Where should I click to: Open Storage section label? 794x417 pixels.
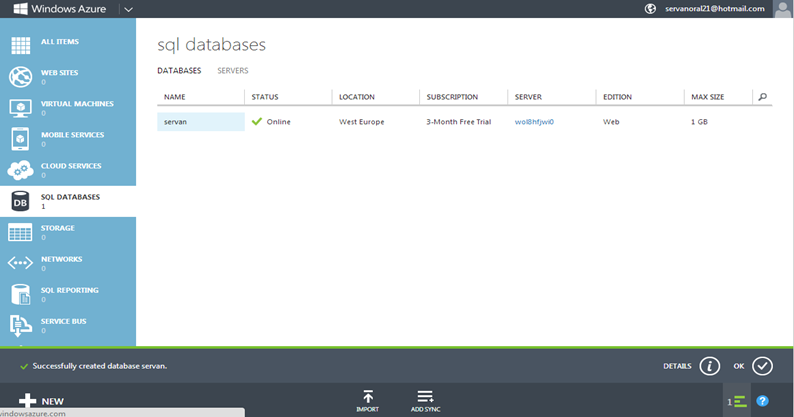pos(58,228)
